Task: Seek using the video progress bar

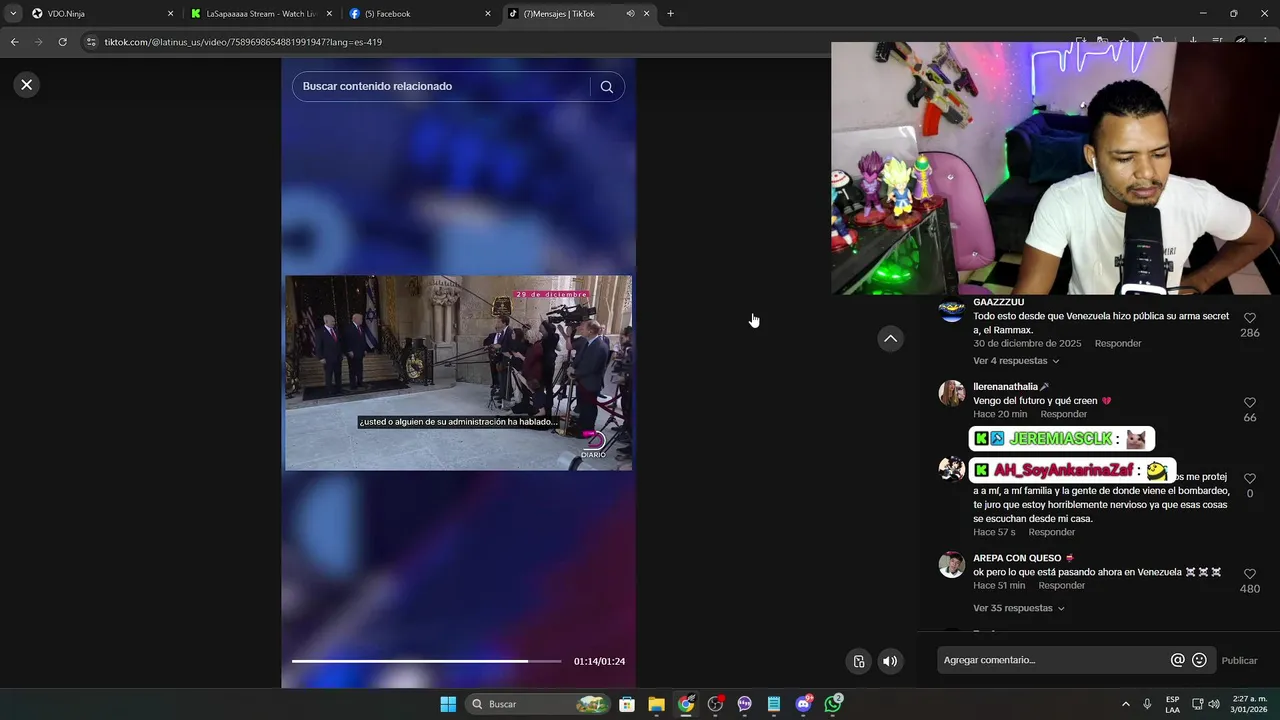Action: pos(426,661)
